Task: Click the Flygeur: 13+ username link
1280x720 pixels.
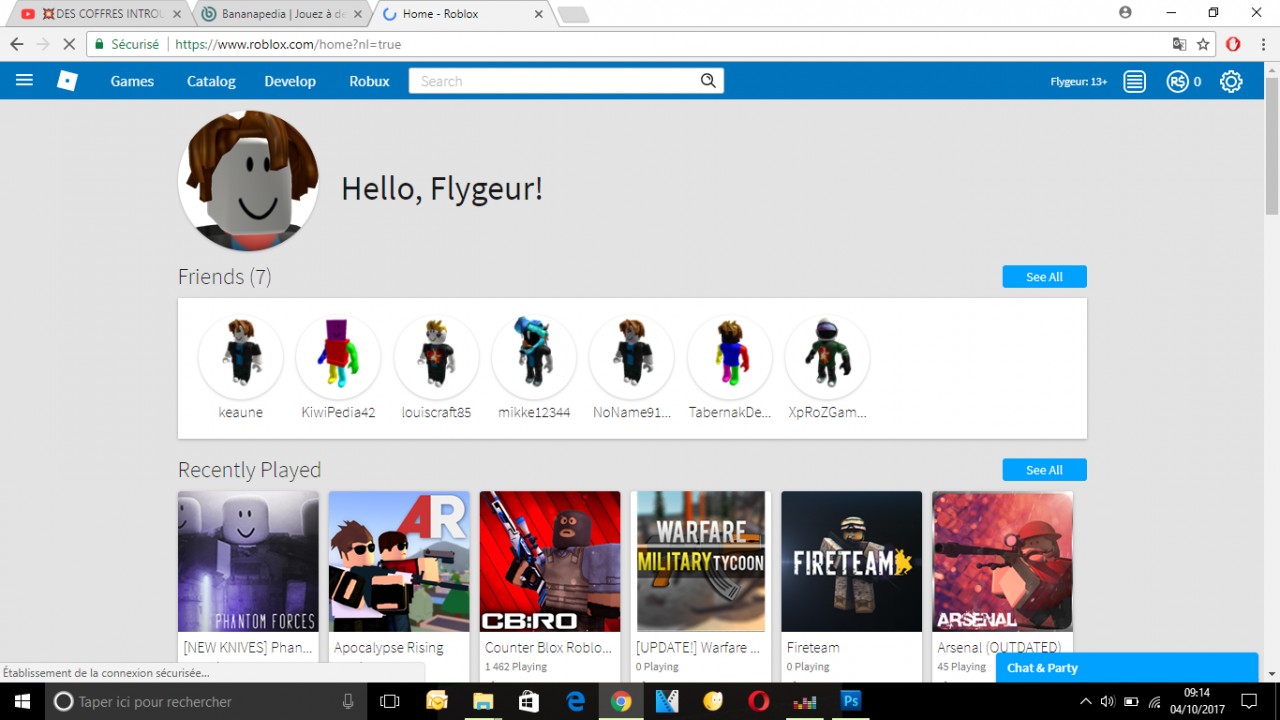Action: point(1078,81)
